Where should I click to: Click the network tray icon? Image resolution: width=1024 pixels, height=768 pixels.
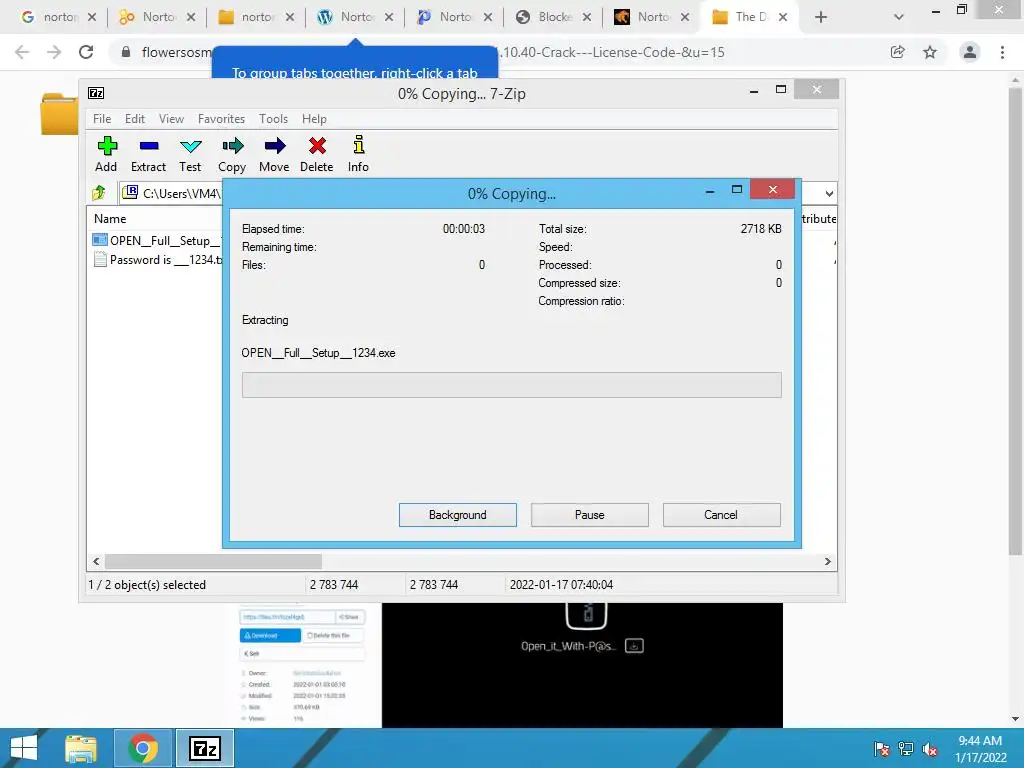point(906,749)
